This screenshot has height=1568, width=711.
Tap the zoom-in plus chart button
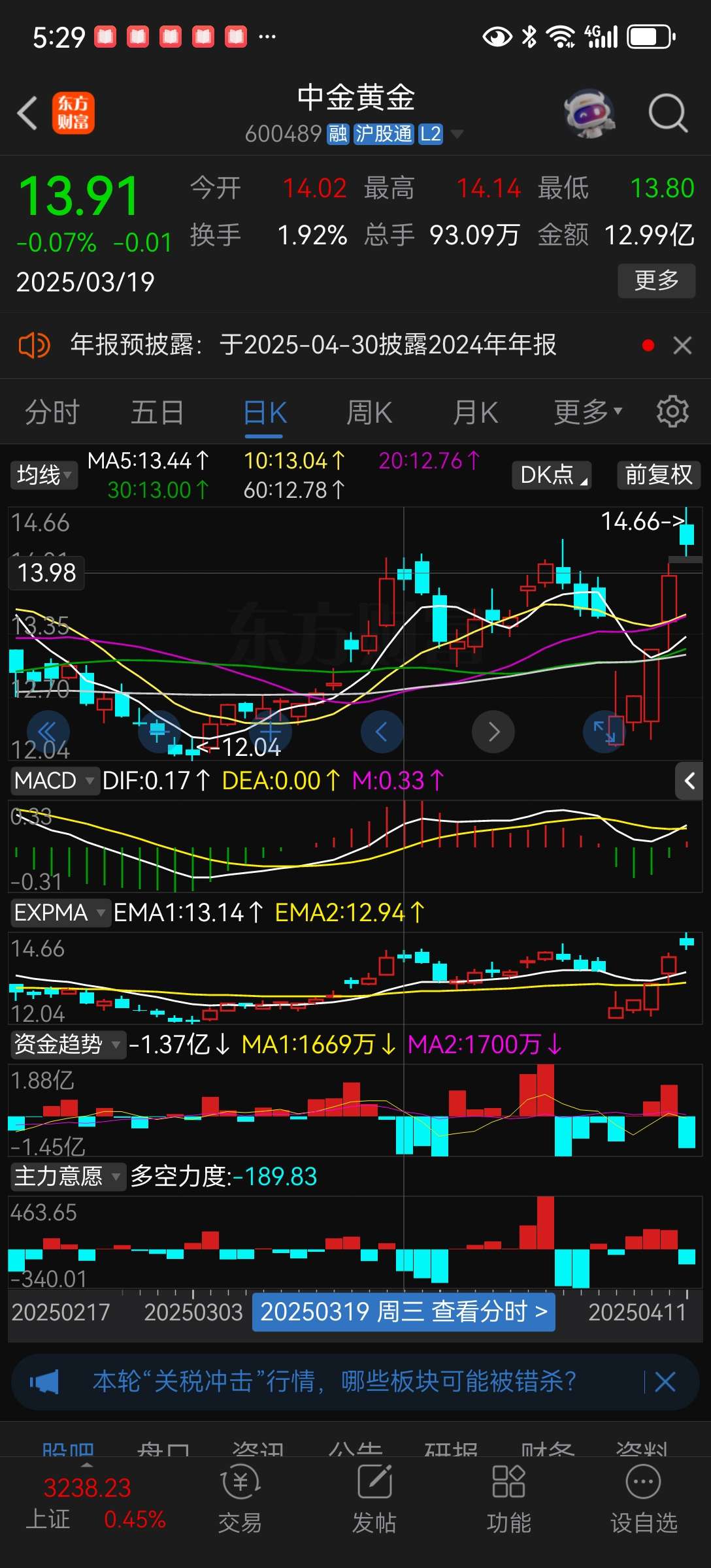point(270,731)
